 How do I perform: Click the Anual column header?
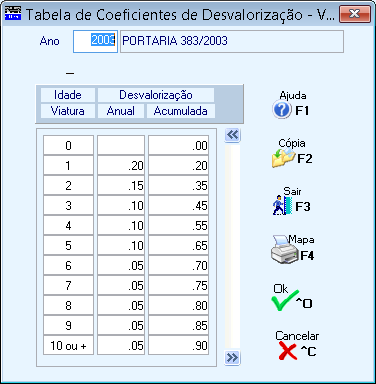click(121, 111)
